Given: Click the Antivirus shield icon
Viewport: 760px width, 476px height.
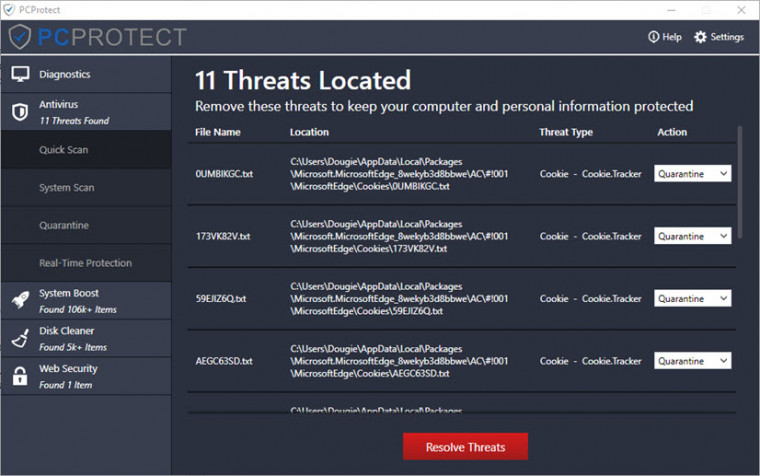Looking at the screenshot, I should pos(20,112).
